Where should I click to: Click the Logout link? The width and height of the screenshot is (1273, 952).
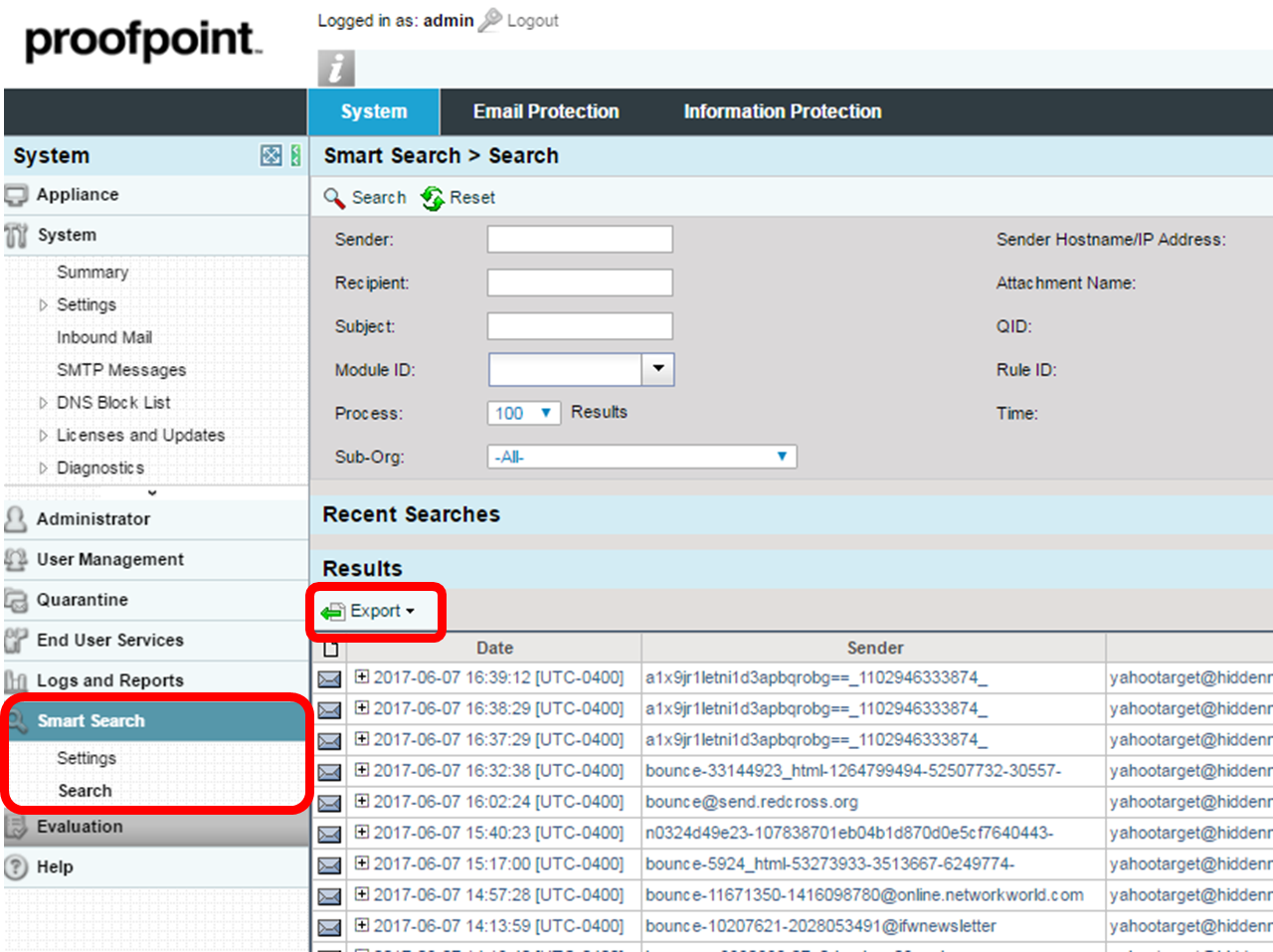[532, 21]
